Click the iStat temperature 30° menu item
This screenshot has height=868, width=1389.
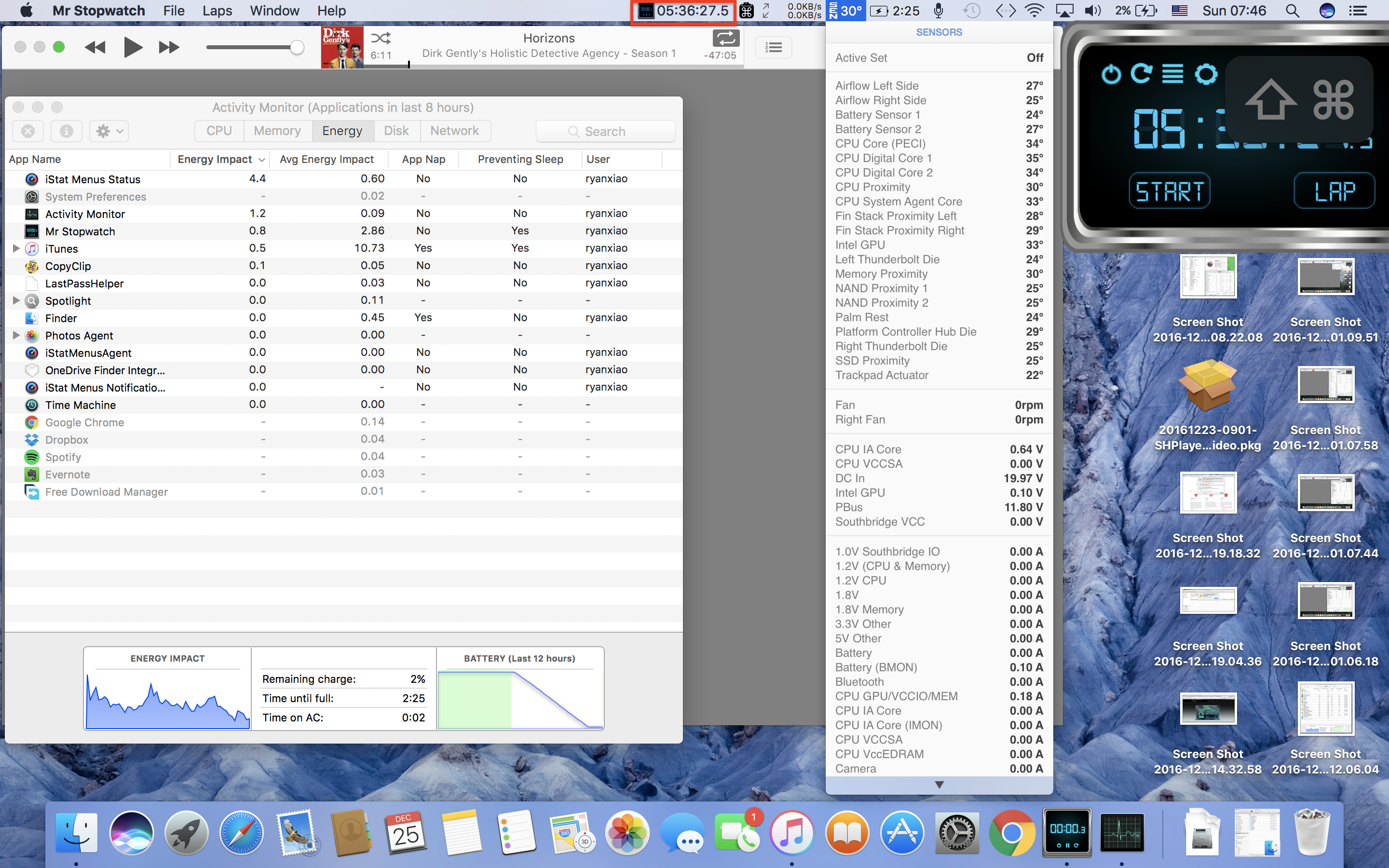click(845, 10)
